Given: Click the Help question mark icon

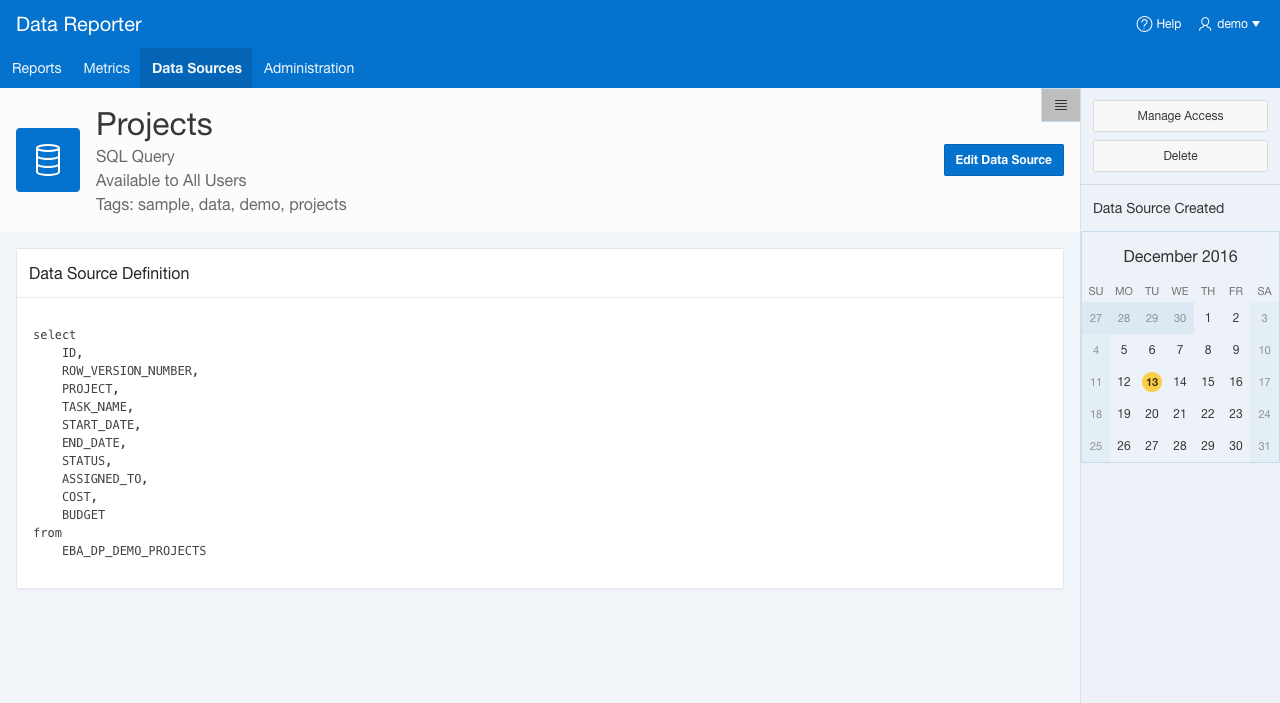Looking at the screenshot, I should point(1144,24).
